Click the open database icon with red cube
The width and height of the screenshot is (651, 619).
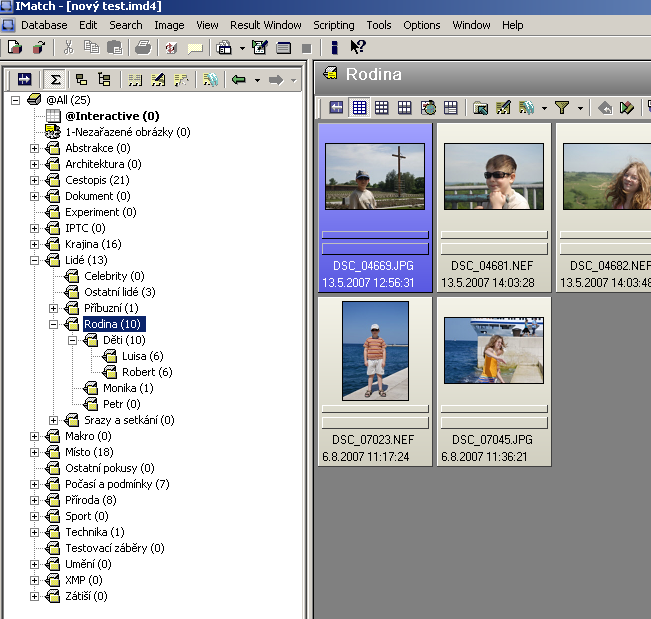[39, 47]
